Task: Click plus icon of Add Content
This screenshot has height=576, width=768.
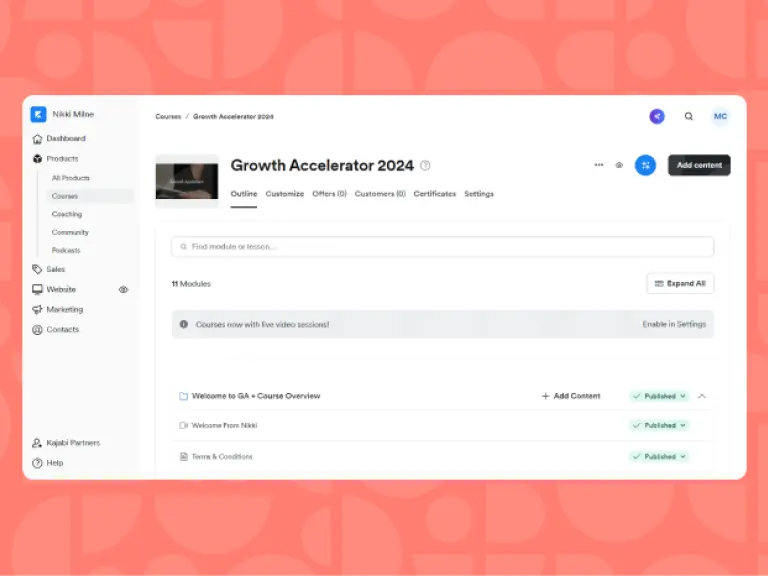Action: tap(545, 396)
